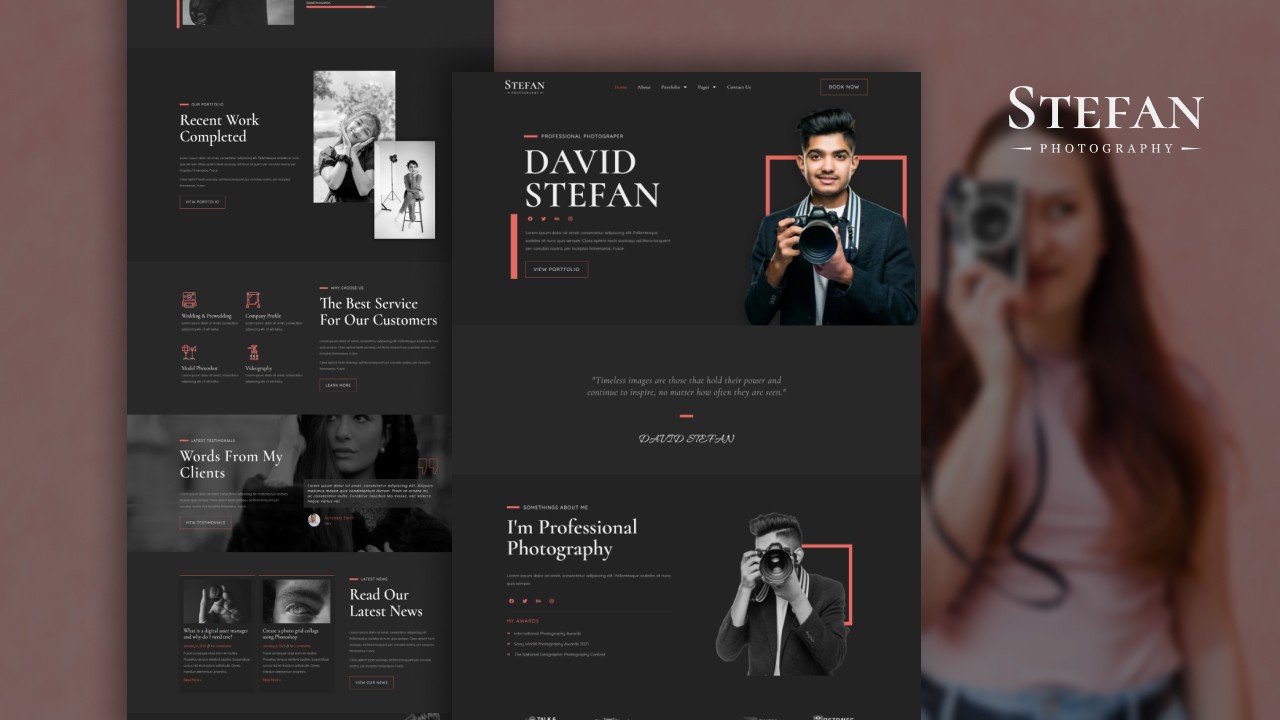The height and width of the screenshot is (720, 1280).
Task: Open the Contact Us menu item
Action: 740,87
